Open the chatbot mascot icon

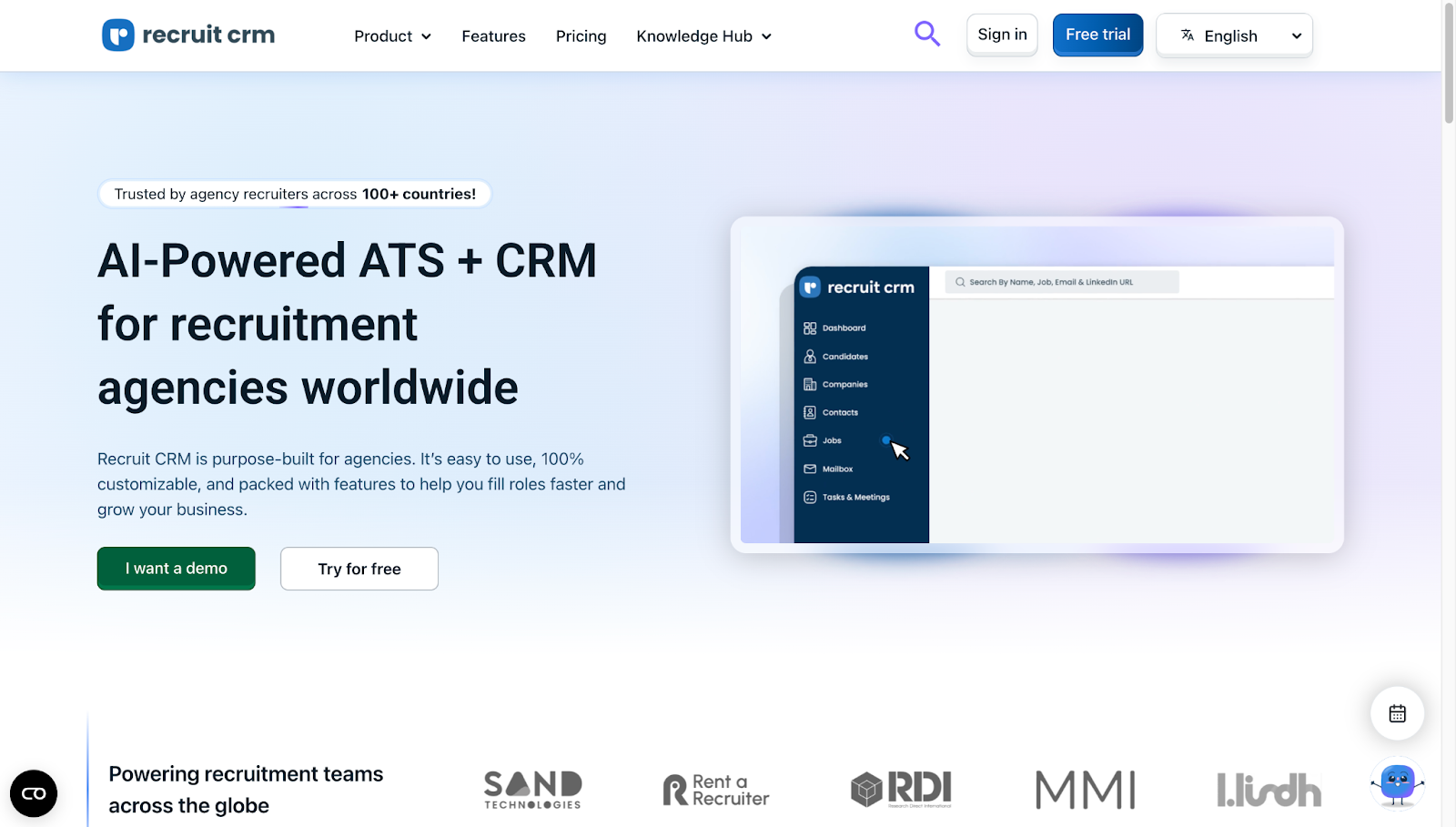(1397, 783)
